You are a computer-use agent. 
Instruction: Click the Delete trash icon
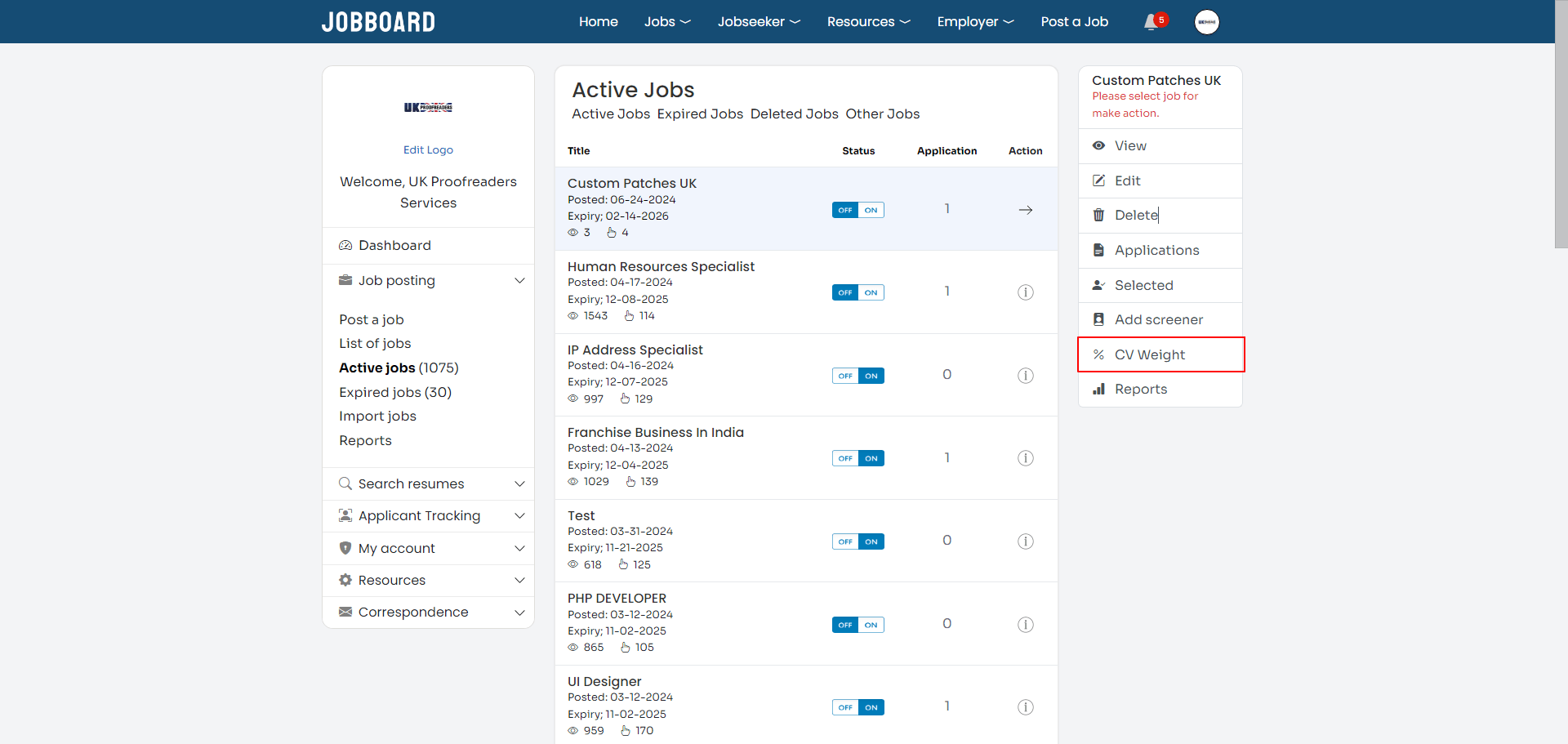pos(1099,215)
